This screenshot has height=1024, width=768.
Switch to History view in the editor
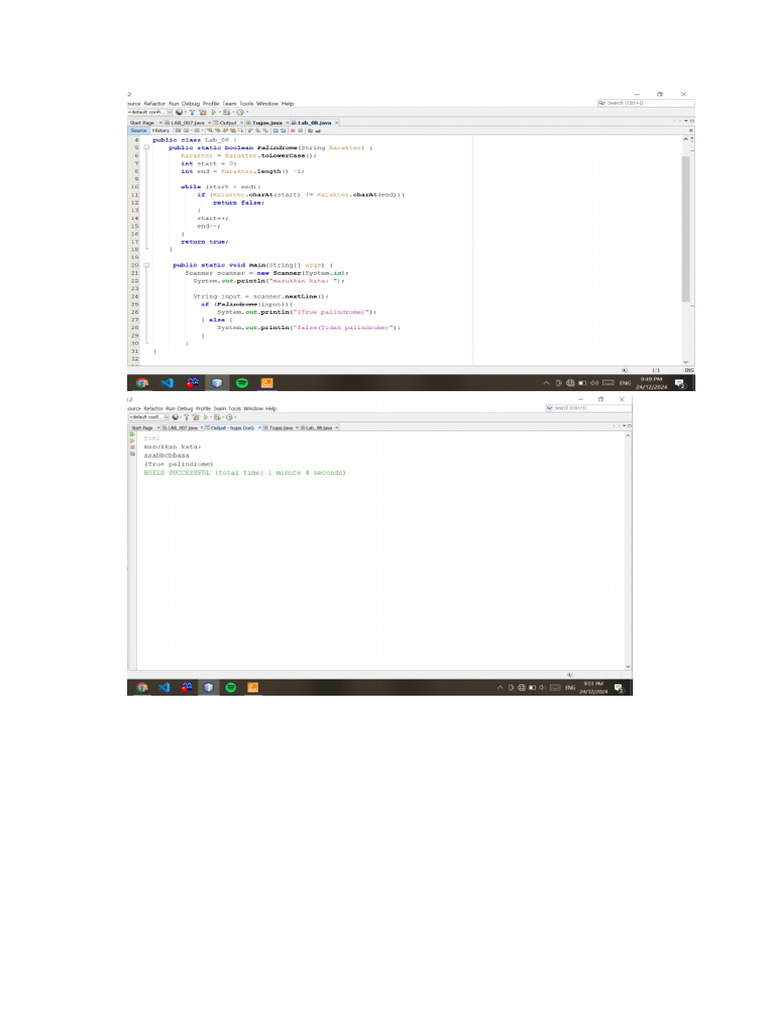(x=160, y=130)
